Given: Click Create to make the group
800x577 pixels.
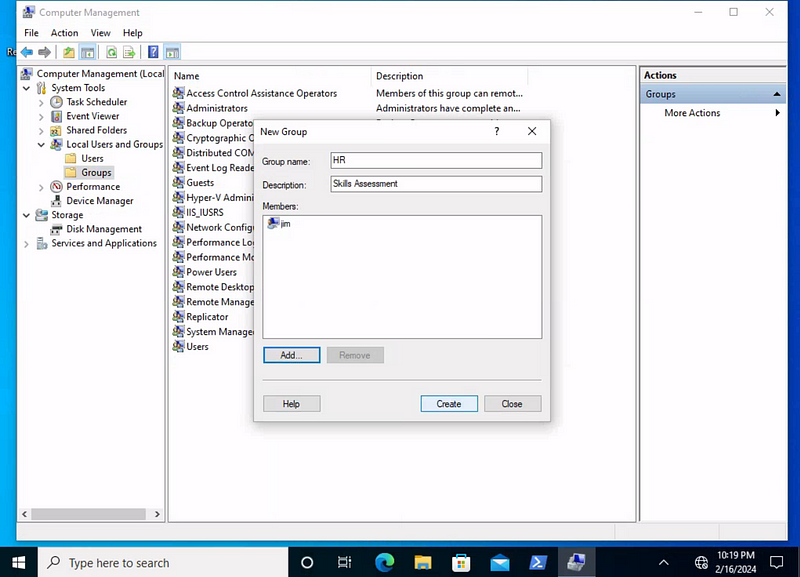Looking at the screenshot, I should pyautogui.click(x=449, y=404).
